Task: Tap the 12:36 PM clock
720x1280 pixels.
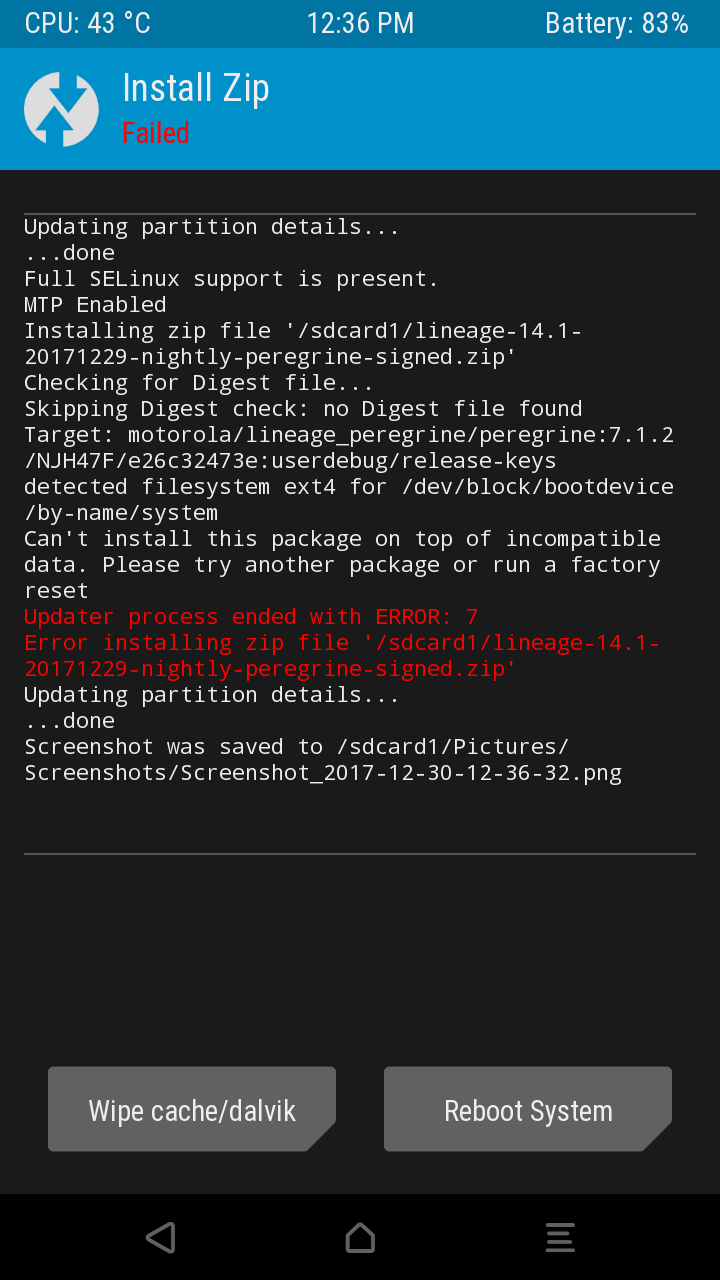Action: click(x=360, y=24)
